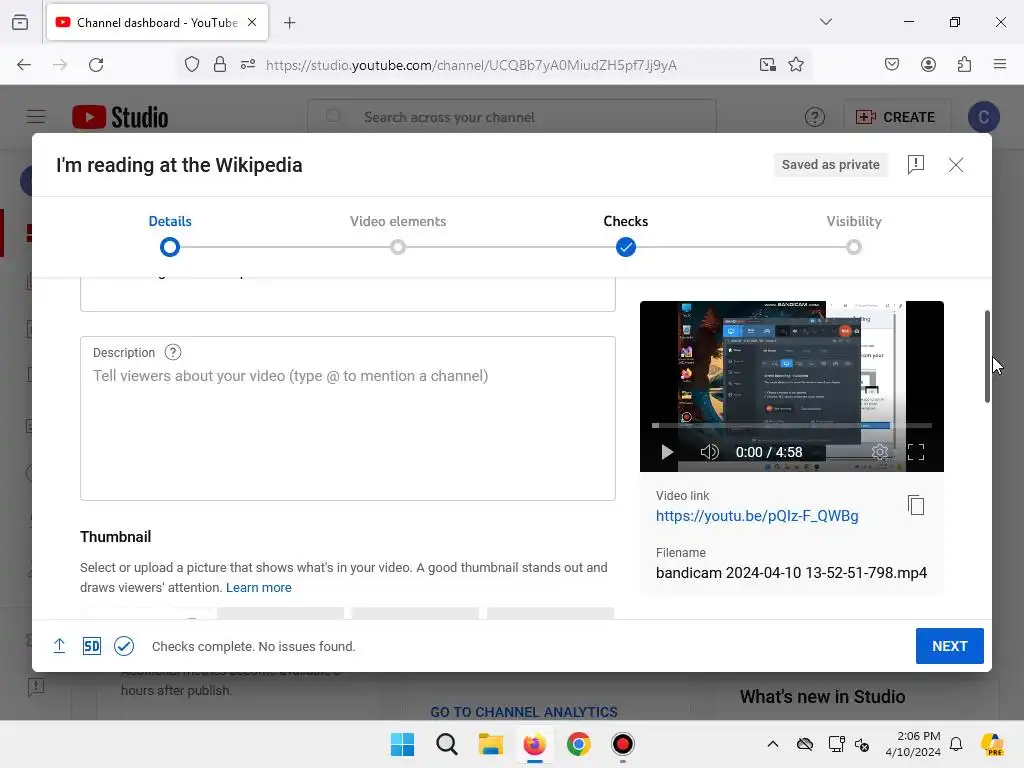Open Google Chrome from taskbar
The image size is (1024, 768).
tap(578, 744)
